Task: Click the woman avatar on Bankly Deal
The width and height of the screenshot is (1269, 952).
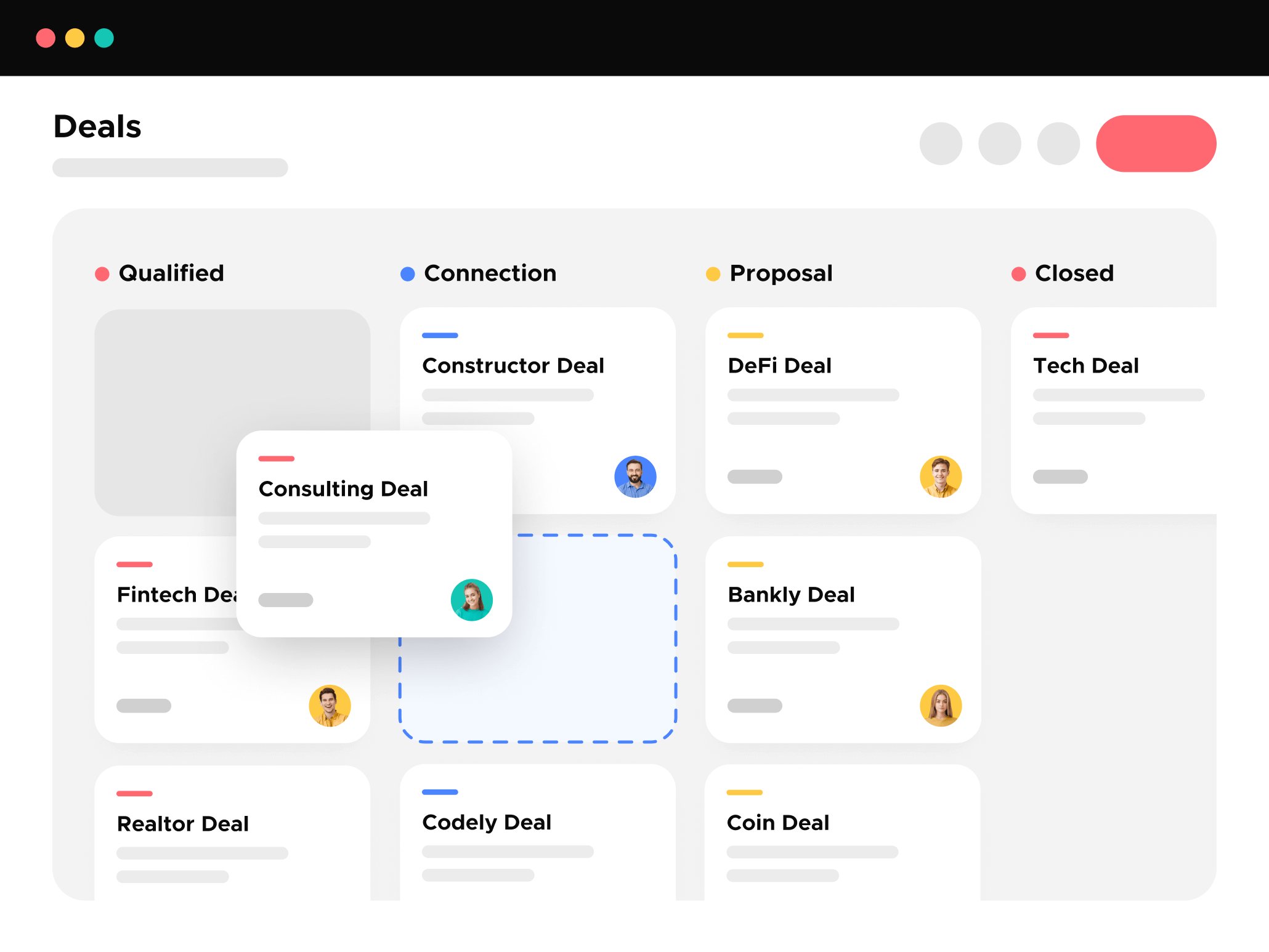Action: (x=941, y=706)
